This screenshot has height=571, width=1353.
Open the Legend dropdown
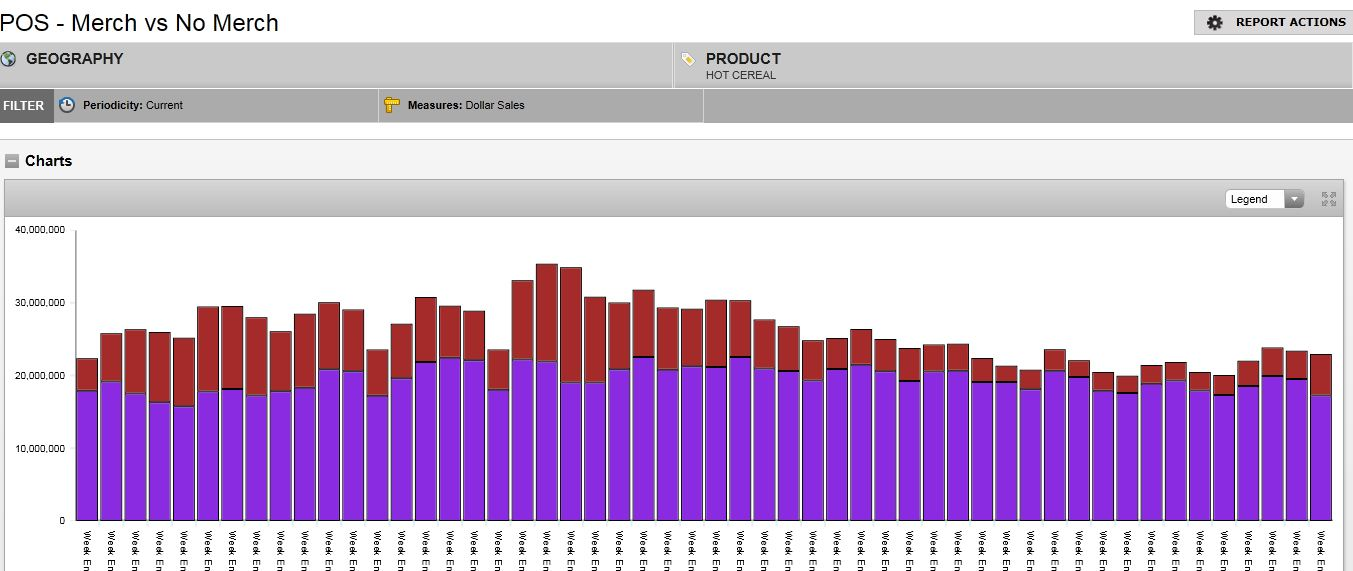(1264, 199)
